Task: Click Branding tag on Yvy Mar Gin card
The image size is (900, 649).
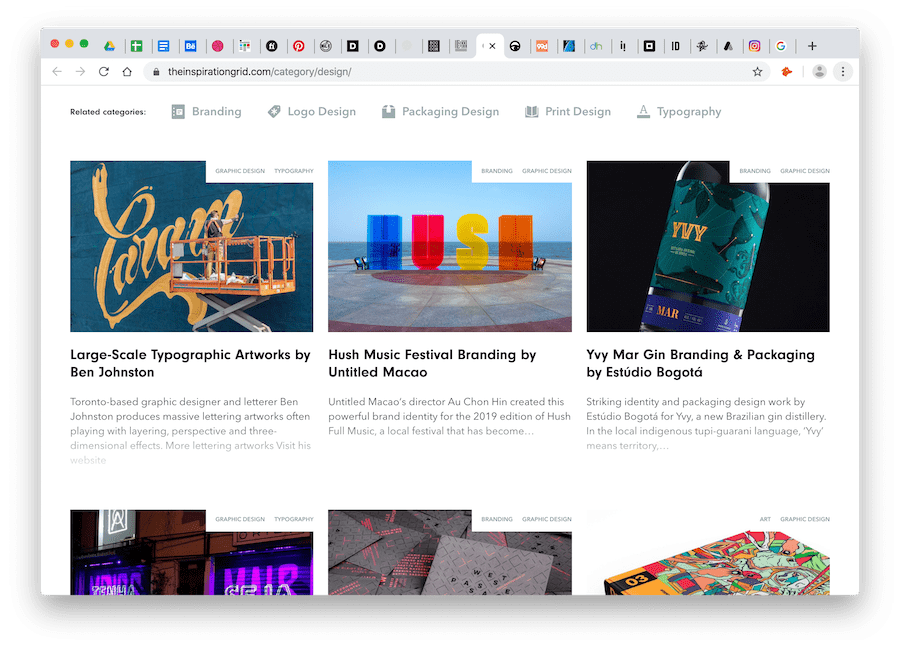Action: pos(755,171)
